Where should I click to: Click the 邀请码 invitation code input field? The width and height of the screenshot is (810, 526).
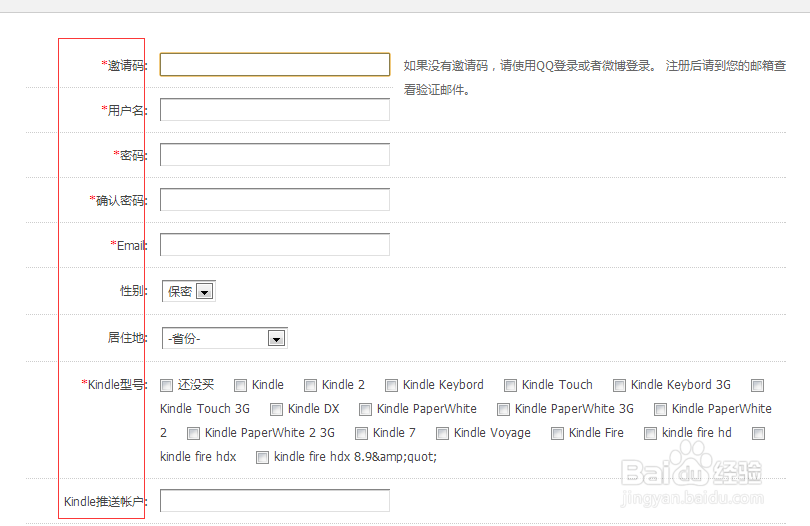[x=275, y=65]
